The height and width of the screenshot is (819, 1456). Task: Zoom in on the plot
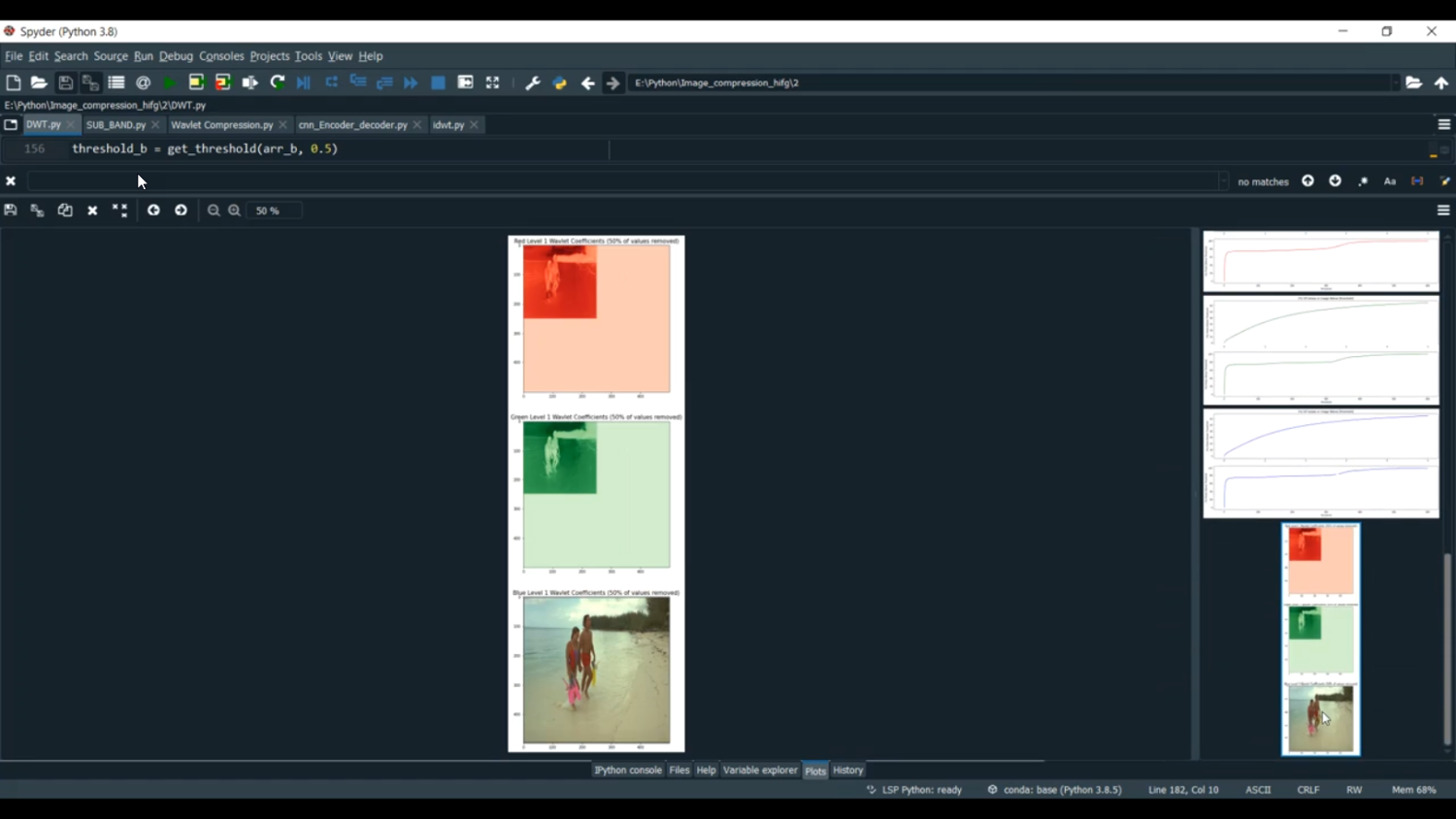(x=234, y=211)
